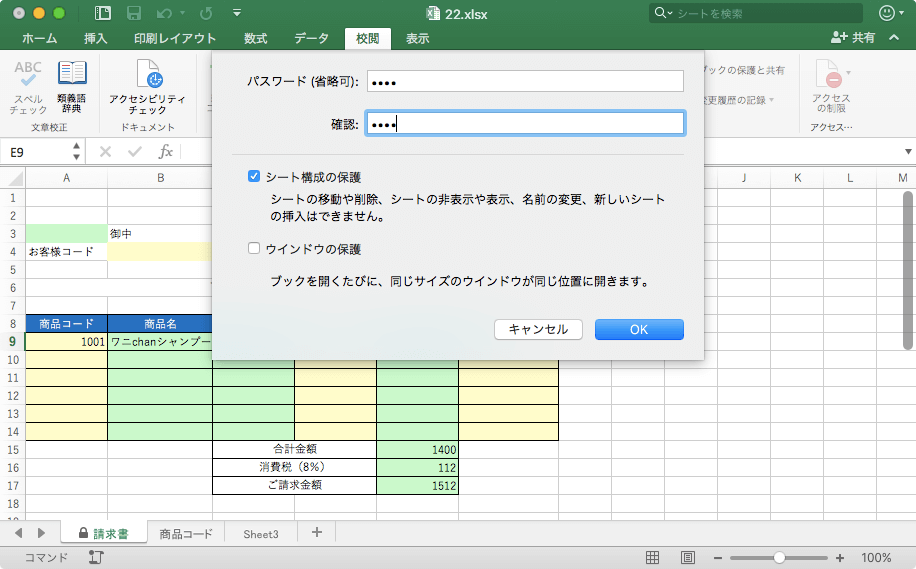Click OK in the protection dialog
This screenshot has height=569, width=916.
click(x=639, y=329)
